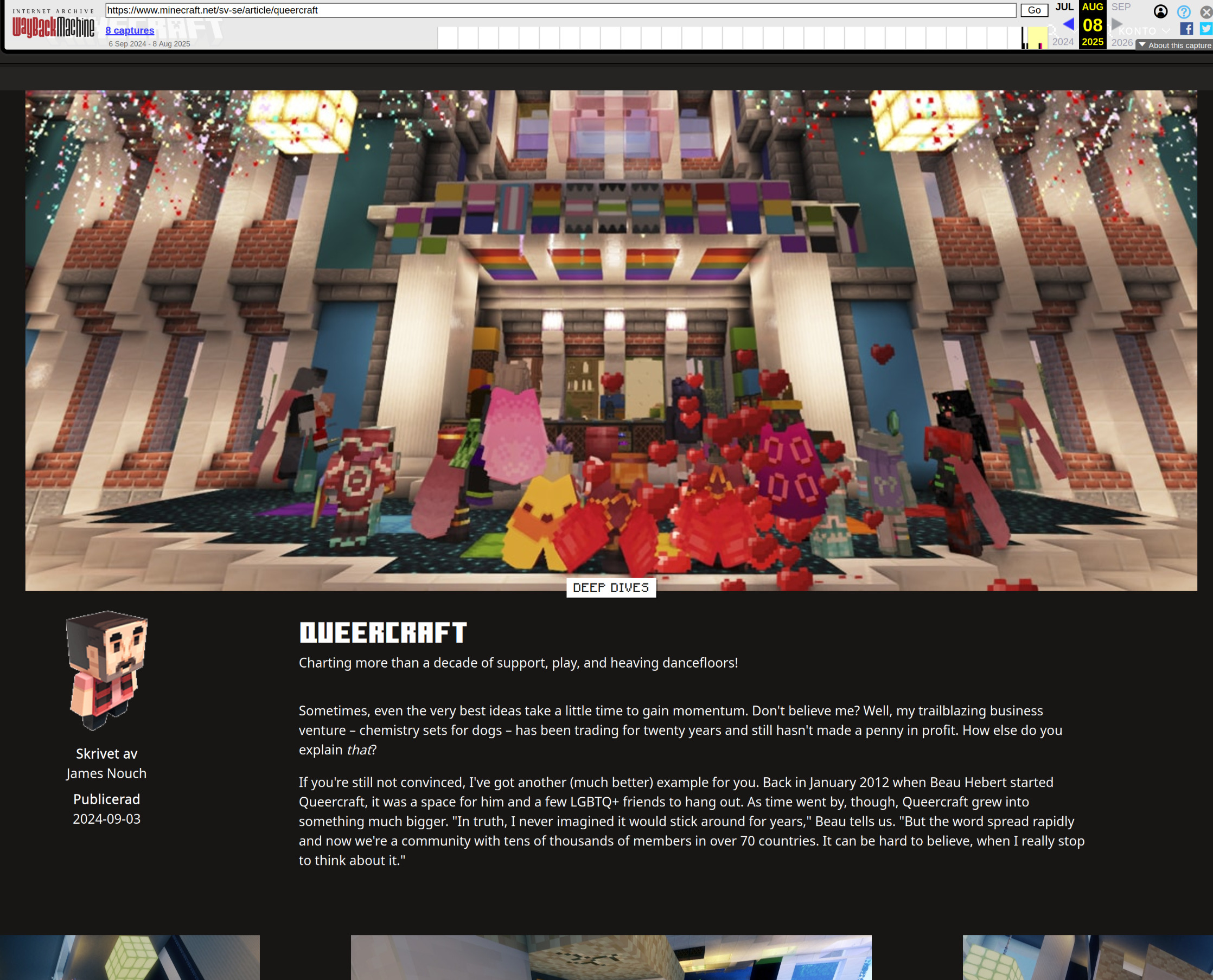Click the DEEP DIVES category tag
This screenshot has width=1213, height=980.
(x=611, y=588)
